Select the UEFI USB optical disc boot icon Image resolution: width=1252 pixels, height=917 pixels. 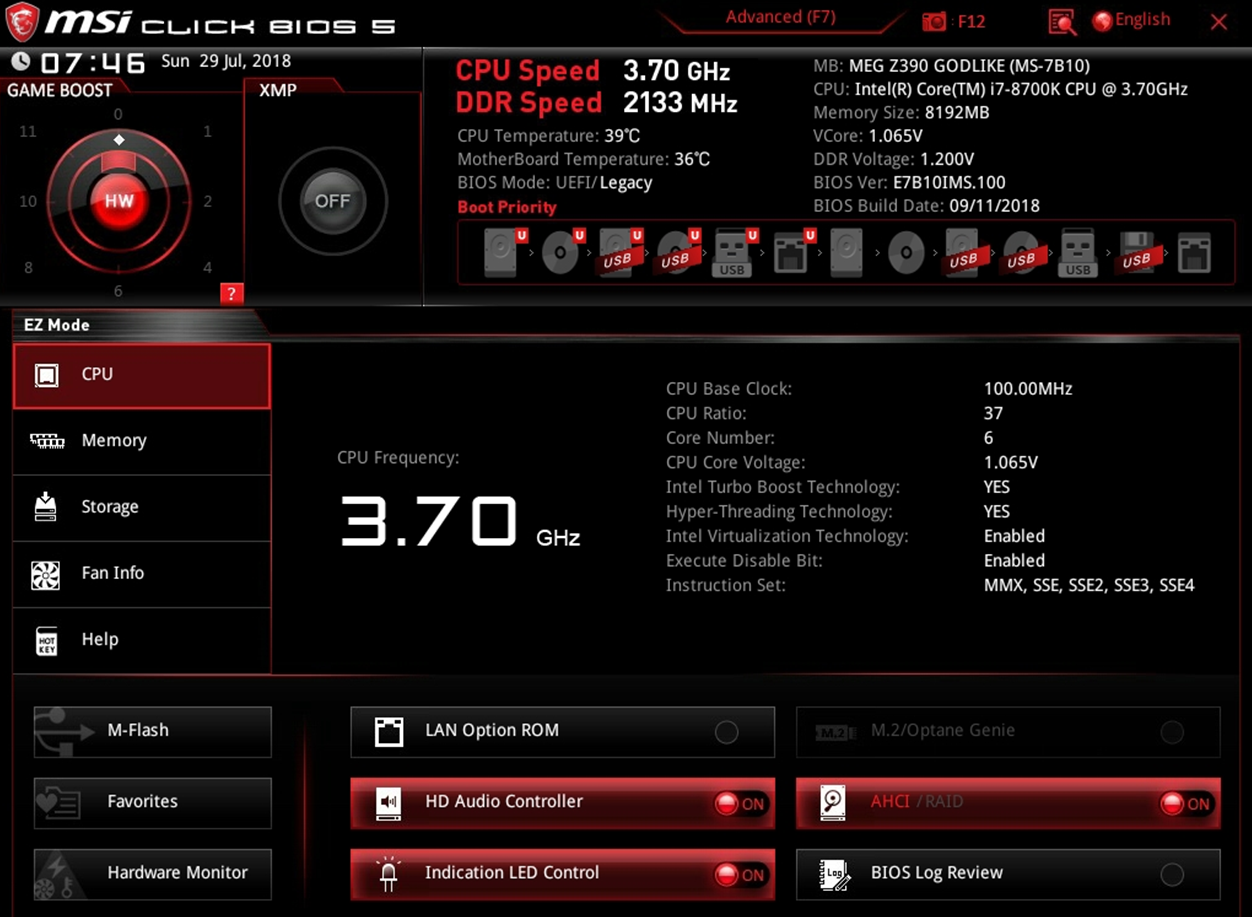coord(677,252)
